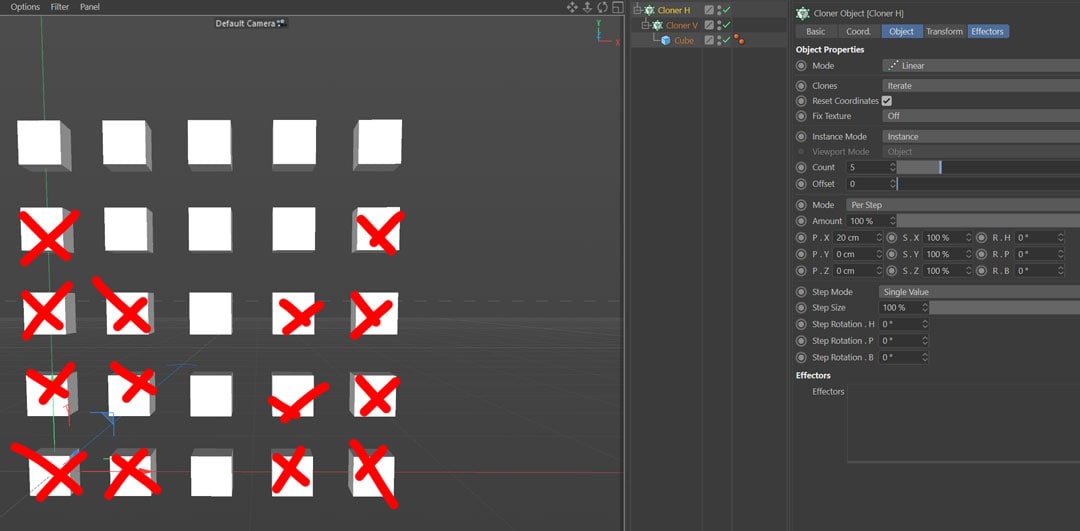
Task: Click the viewport move camera icon
Action: click(x=572, y=7)
